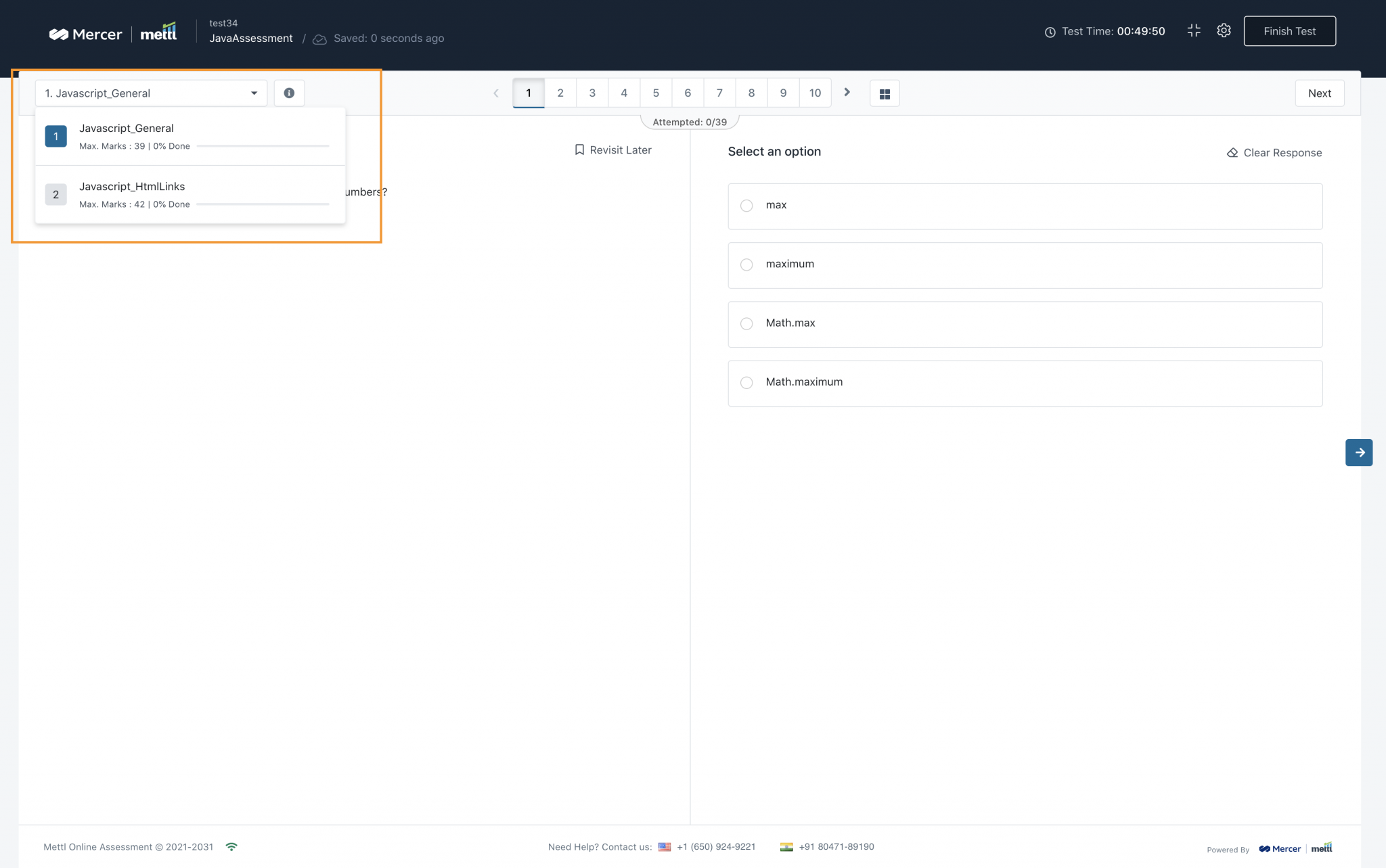Click the section info icon

click(x=289, y=93)
